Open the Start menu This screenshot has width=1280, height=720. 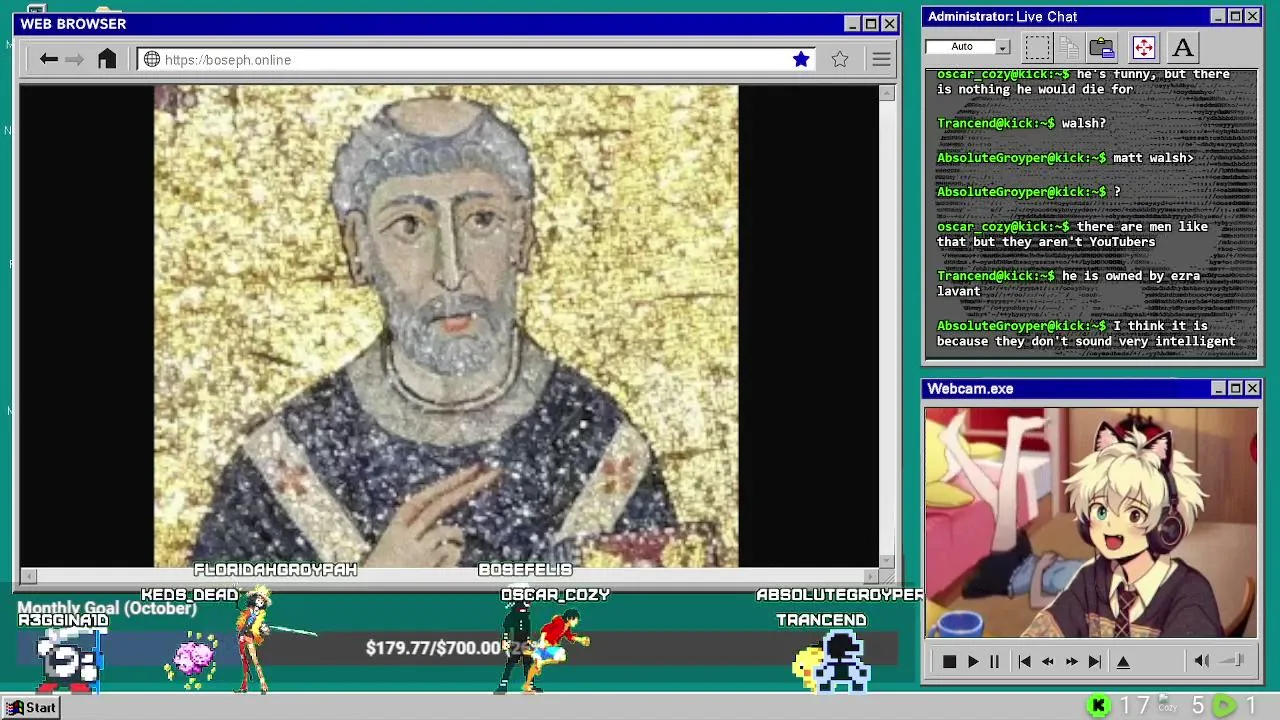coord(31,707)
